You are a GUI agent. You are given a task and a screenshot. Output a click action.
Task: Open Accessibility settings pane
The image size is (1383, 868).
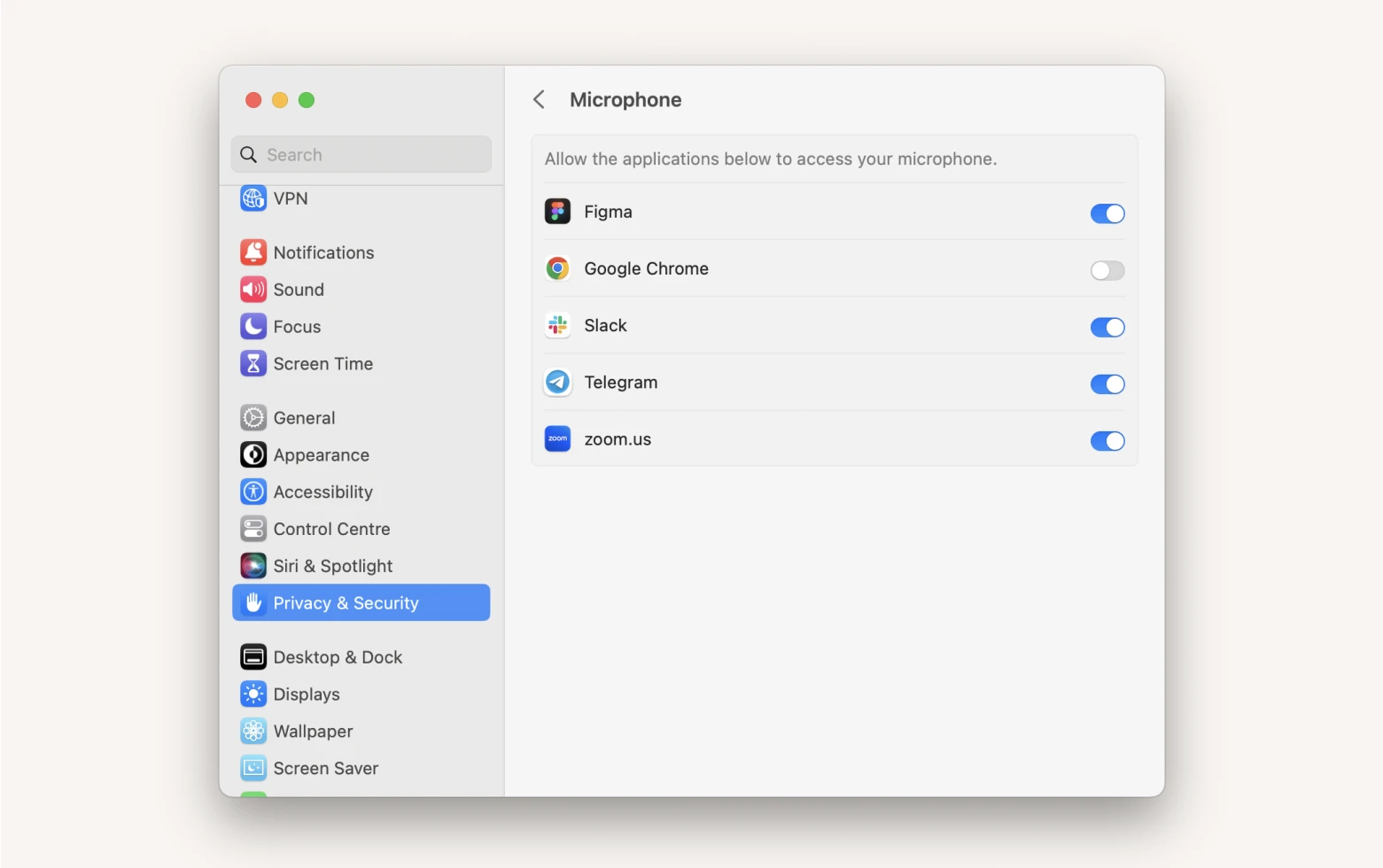pyautogui.click(x=361, y=492)
